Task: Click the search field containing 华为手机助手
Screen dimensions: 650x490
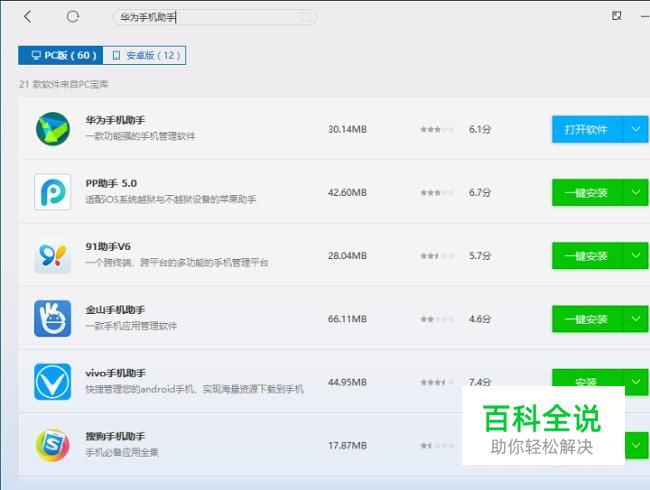Action: (214, 17)
